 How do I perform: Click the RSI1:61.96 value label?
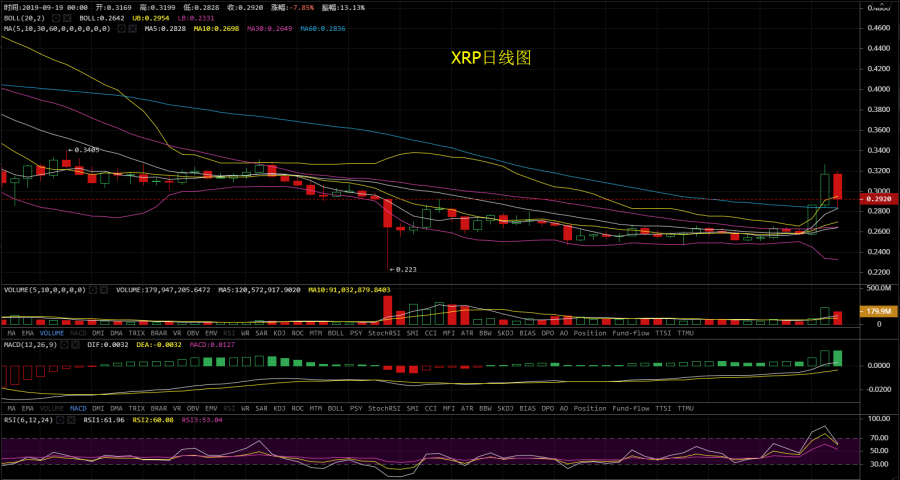coord(104,420)
